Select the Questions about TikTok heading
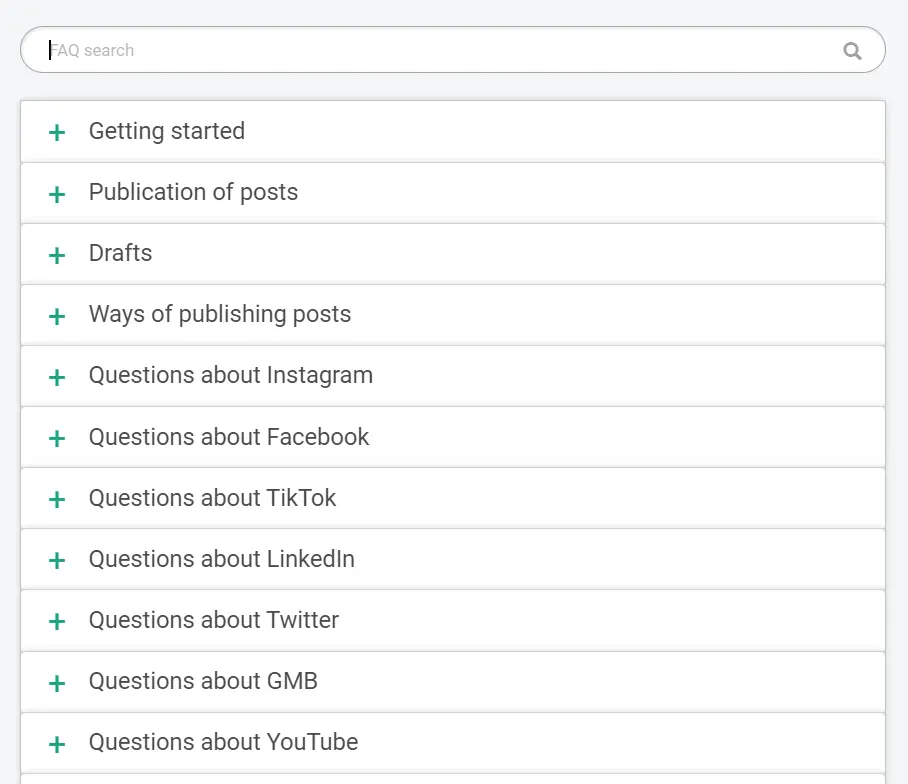The height and width of the screenshot is (784, 908). point(212,498)
